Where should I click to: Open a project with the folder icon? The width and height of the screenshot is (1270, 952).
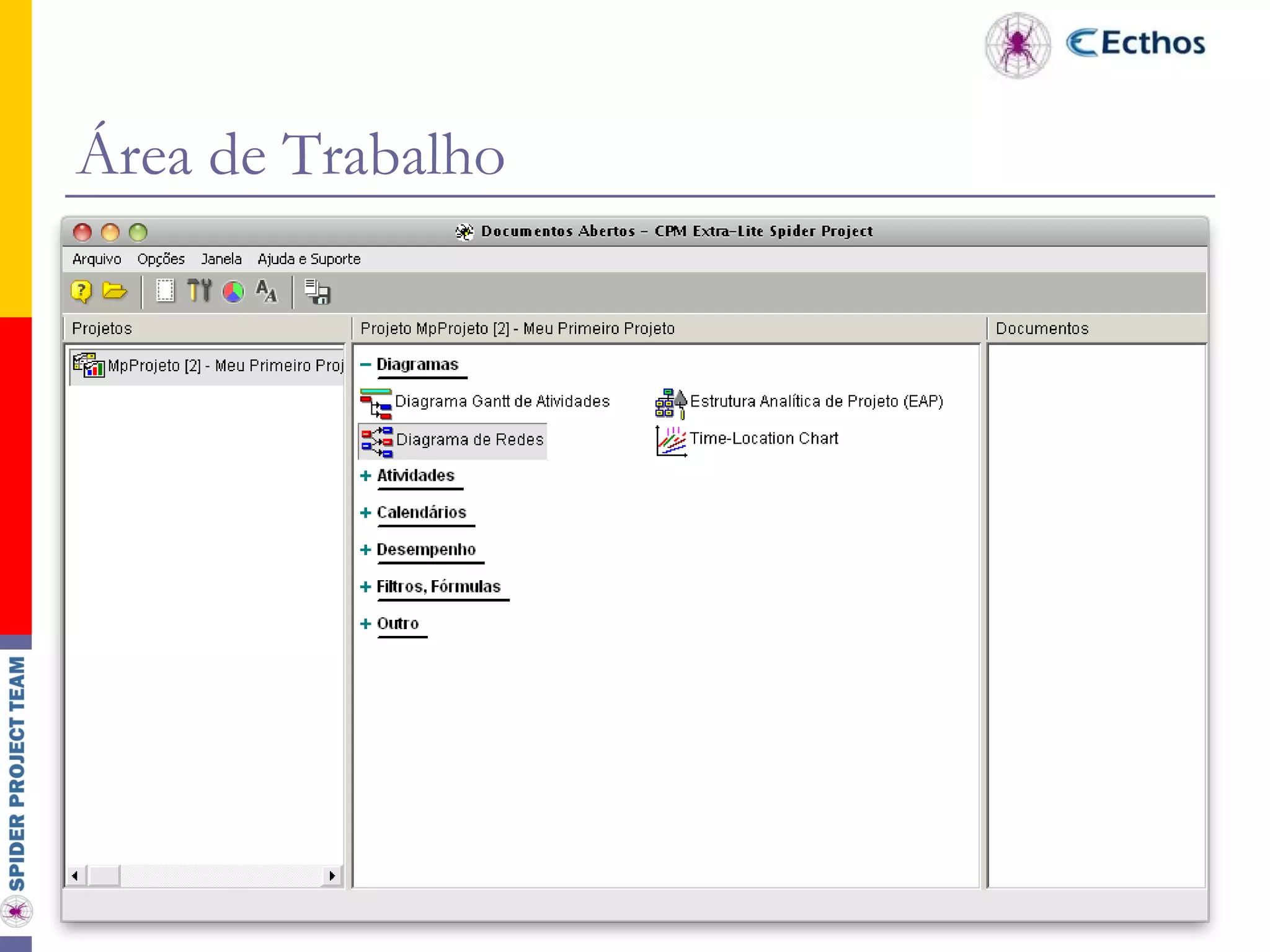point(115,291)
